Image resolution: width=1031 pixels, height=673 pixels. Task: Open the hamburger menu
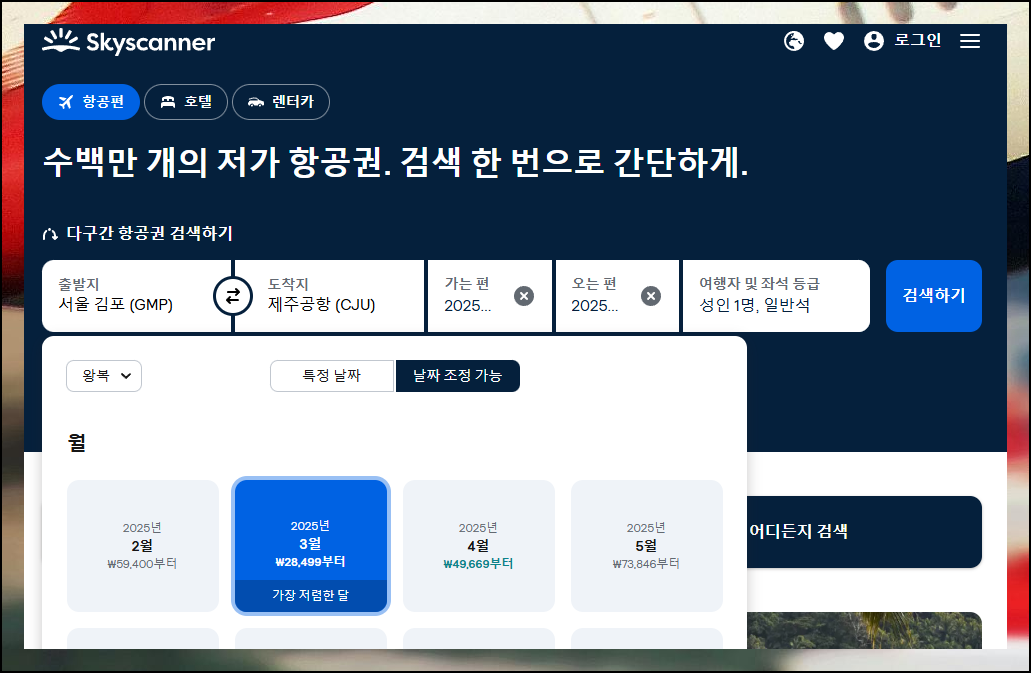[x=970, y=41]
